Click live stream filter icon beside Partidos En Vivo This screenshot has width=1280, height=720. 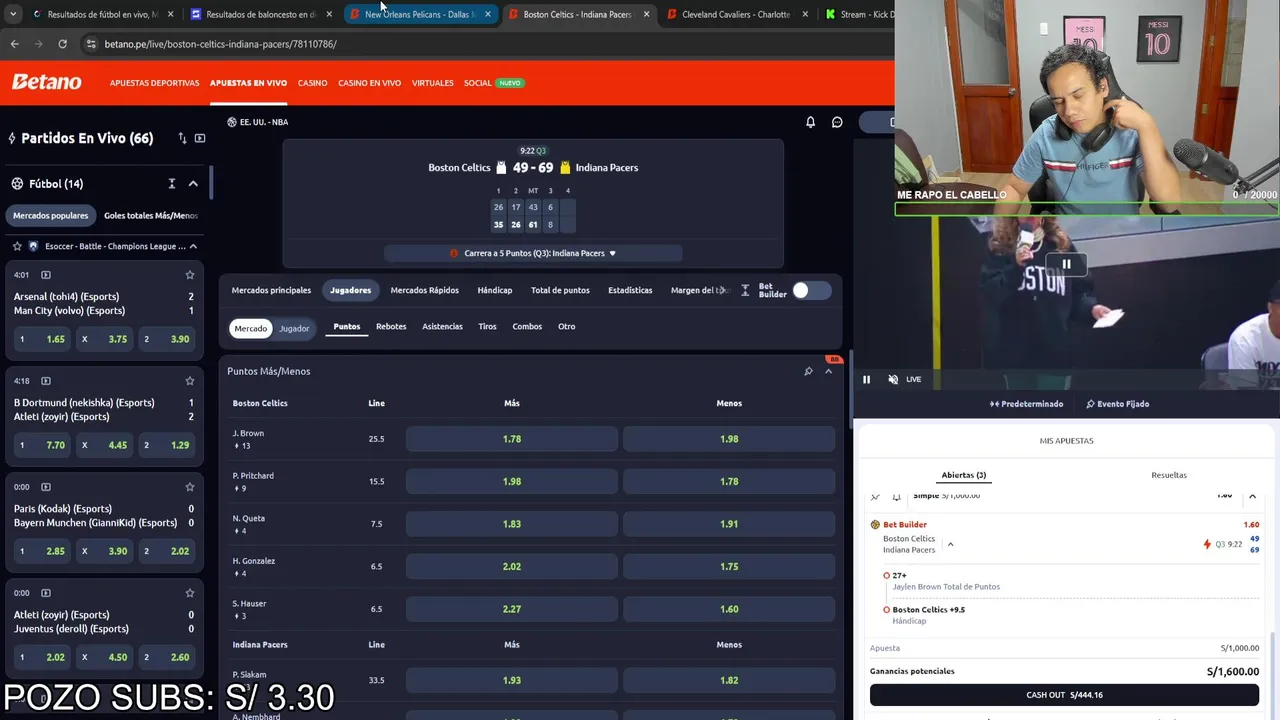click(200, 138)
